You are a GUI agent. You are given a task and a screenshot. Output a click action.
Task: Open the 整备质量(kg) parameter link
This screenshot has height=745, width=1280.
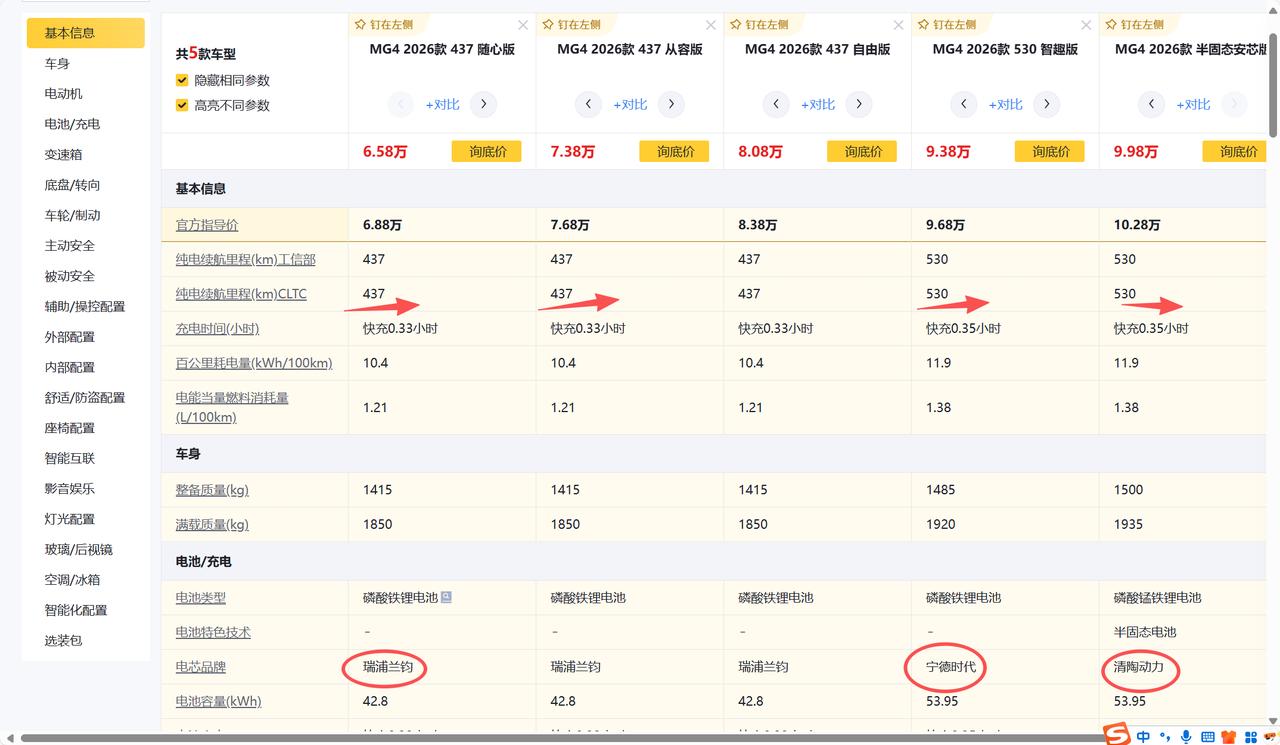tap(212, 490)
